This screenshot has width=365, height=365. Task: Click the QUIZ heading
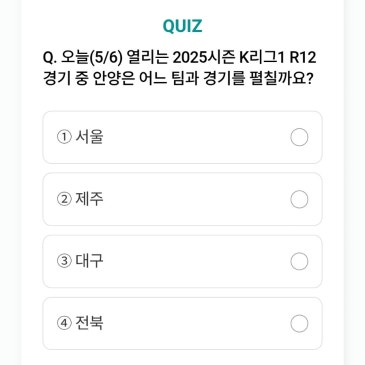point(182,26)
